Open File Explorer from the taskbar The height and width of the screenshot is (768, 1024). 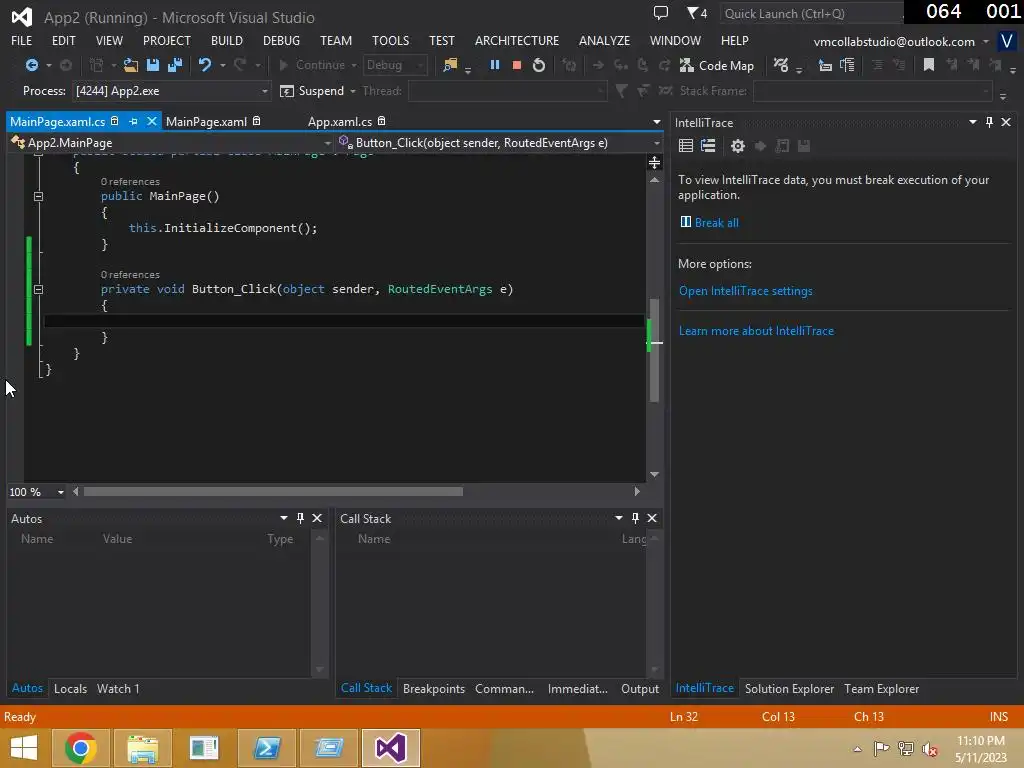[142, 748]
